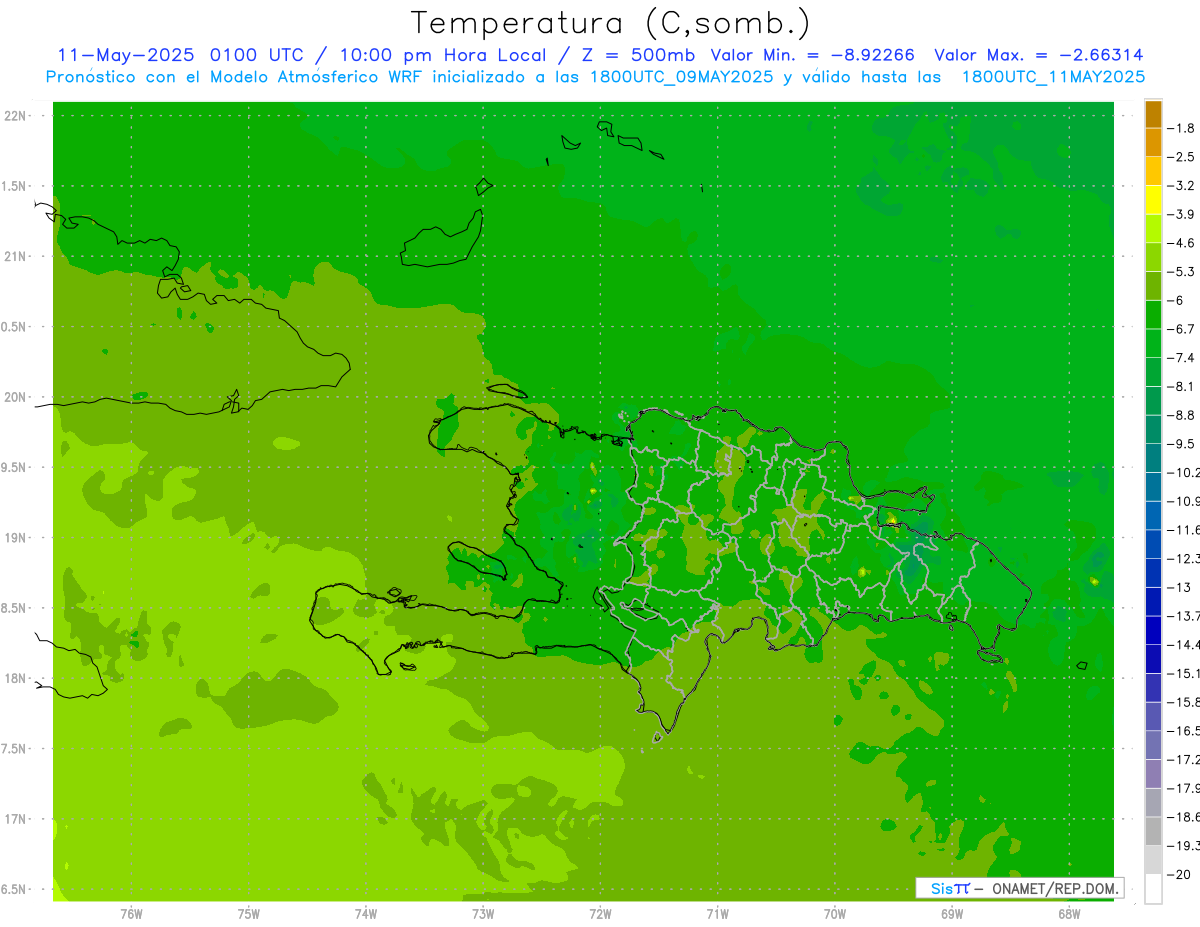The image size is (1200, 927).
Task: Click the -15.1 colorbar value
Action: pyautogui.click(x=1184, y=673)
